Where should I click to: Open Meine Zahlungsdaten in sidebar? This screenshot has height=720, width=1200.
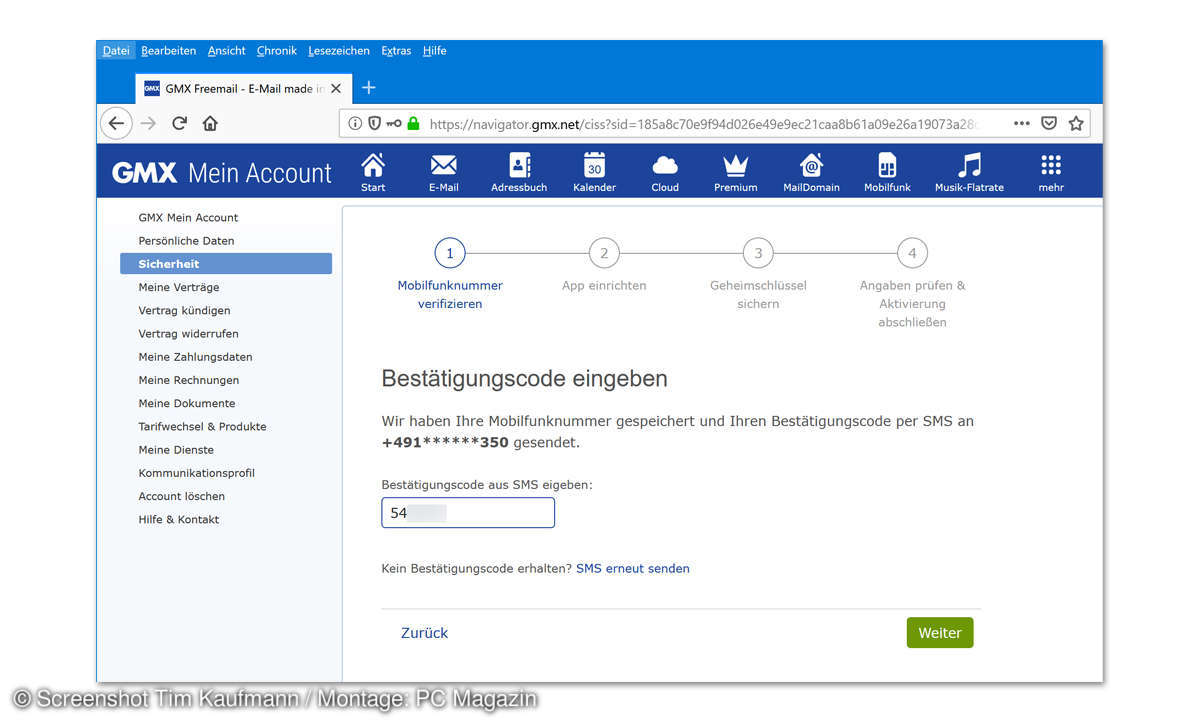click(x=195, y=357)
